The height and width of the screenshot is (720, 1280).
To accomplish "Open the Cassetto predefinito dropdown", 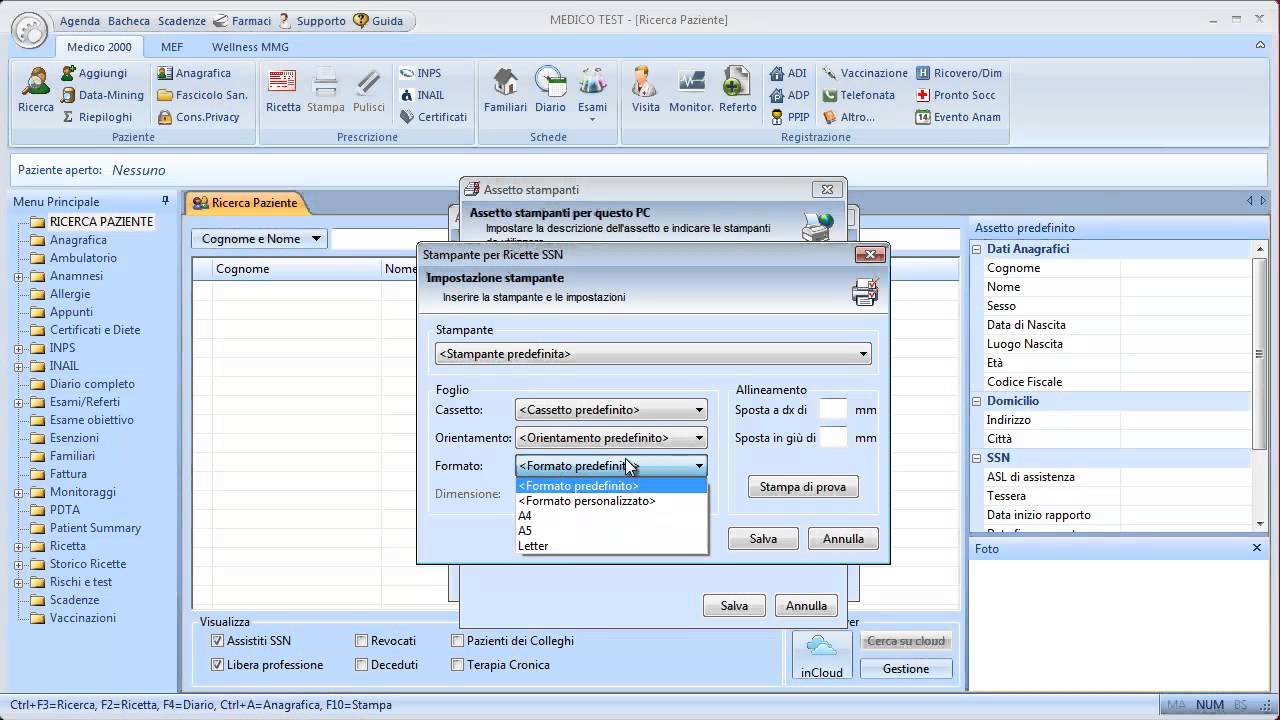I will coord(611,410).
